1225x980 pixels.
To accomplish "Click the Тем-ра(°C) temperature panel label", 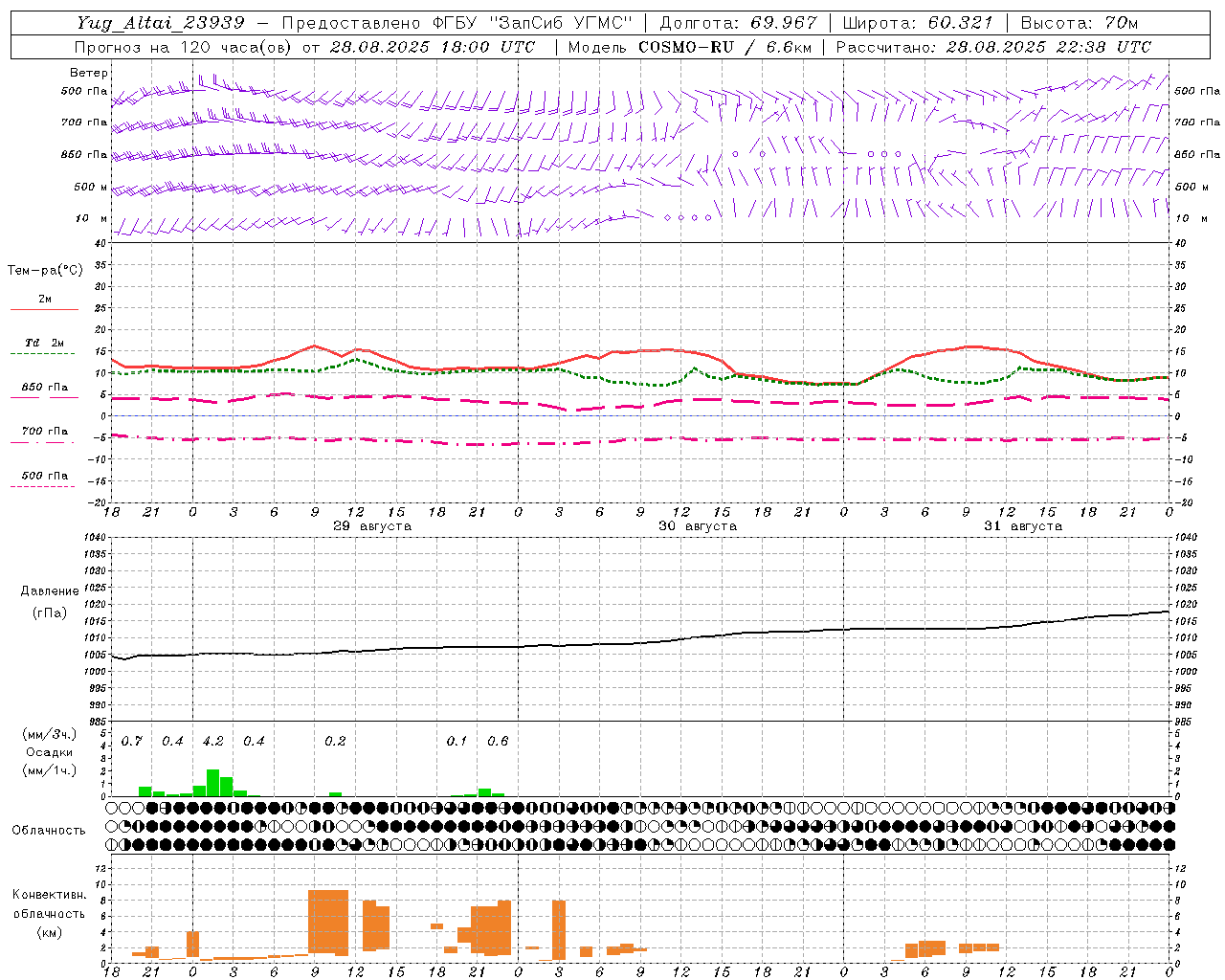I will pos(45,271).
